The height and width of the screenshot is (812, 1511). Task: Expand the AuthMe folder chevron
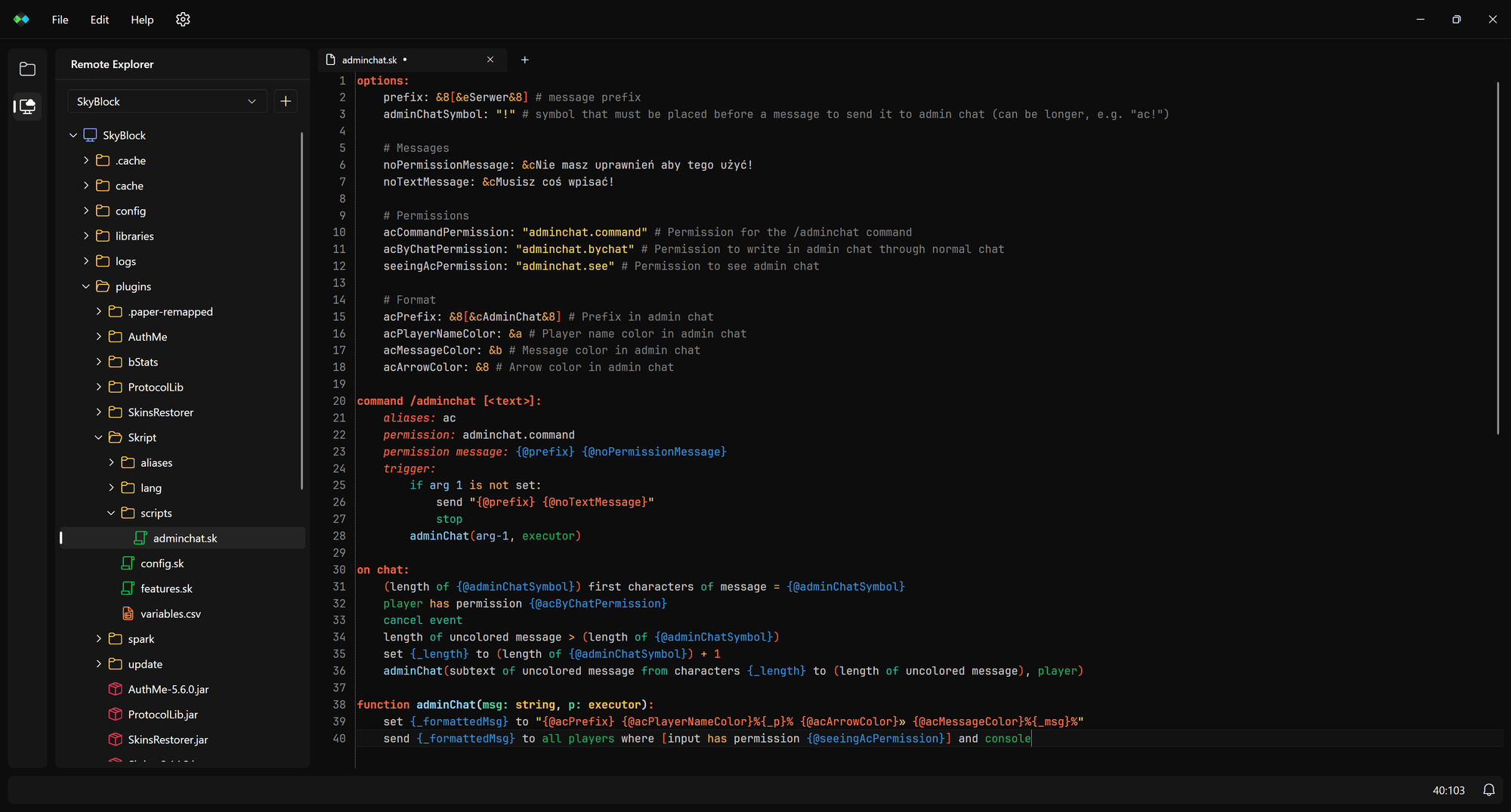(98, 337)
